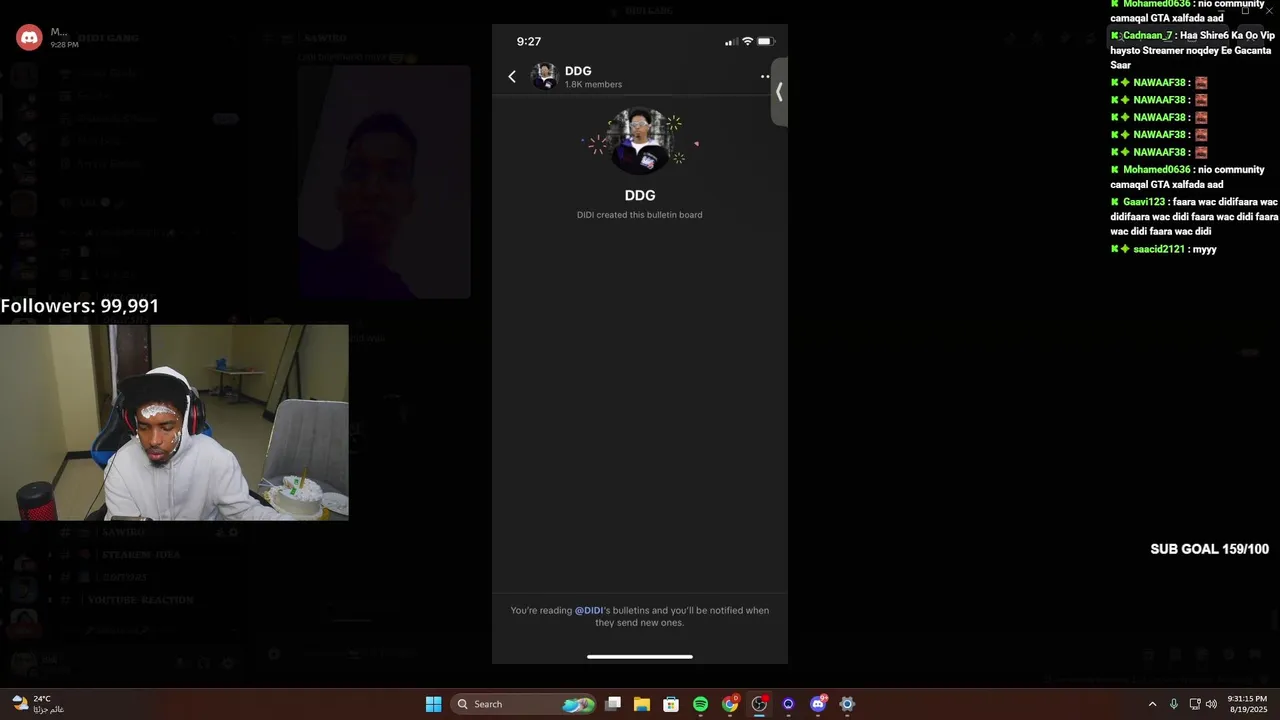Go back using the phone's back arrow
Viewport: 1280px width, 720px height.
click(x=512, y=76)
